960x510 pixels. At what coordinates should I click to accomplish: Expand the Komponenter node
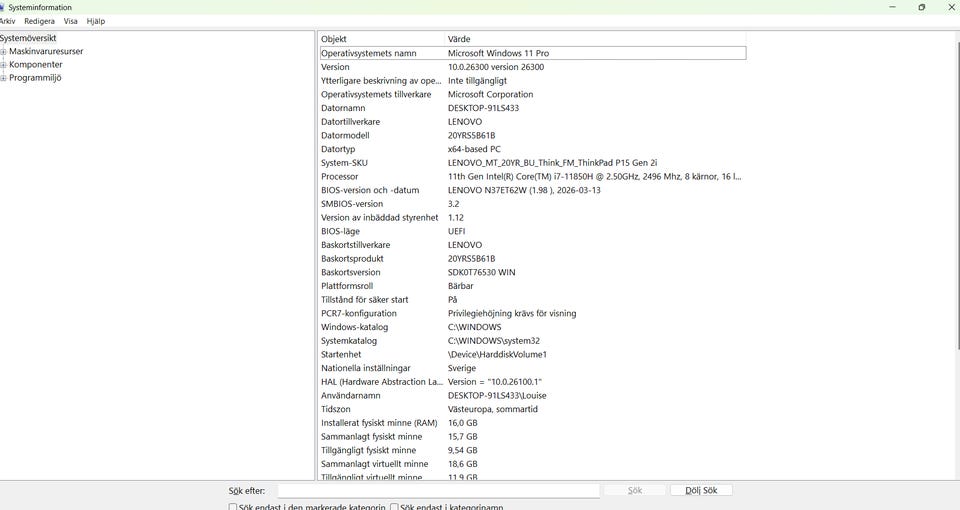click(x=3, y=65)
